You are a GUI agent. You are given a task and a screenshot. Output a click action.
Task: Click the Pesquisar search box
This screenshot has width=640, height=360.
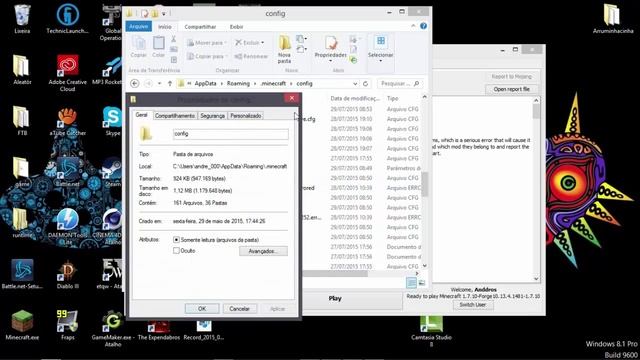pos(400,83)
